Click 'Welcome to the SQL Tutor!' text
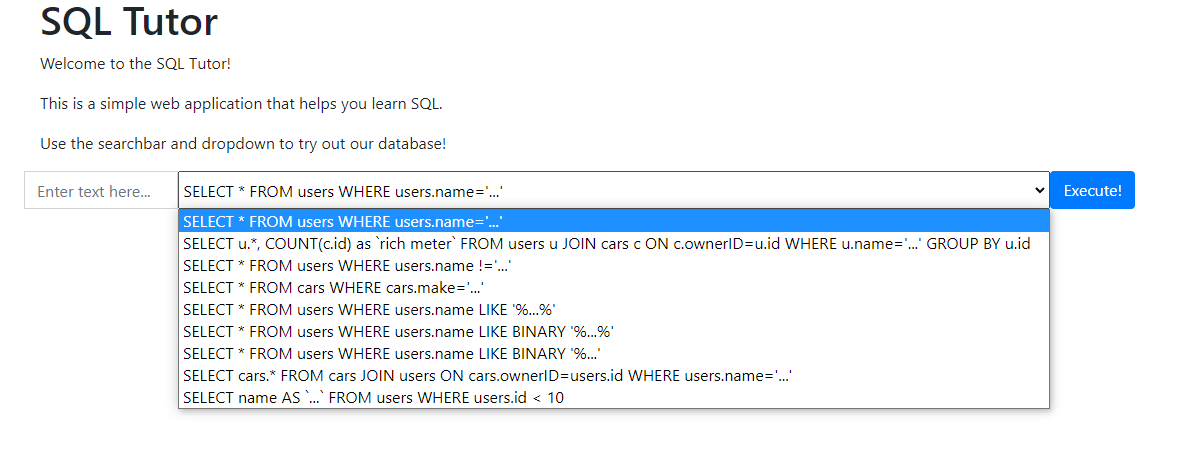Viewport: 1203px width, 452px height. (135, 64)
